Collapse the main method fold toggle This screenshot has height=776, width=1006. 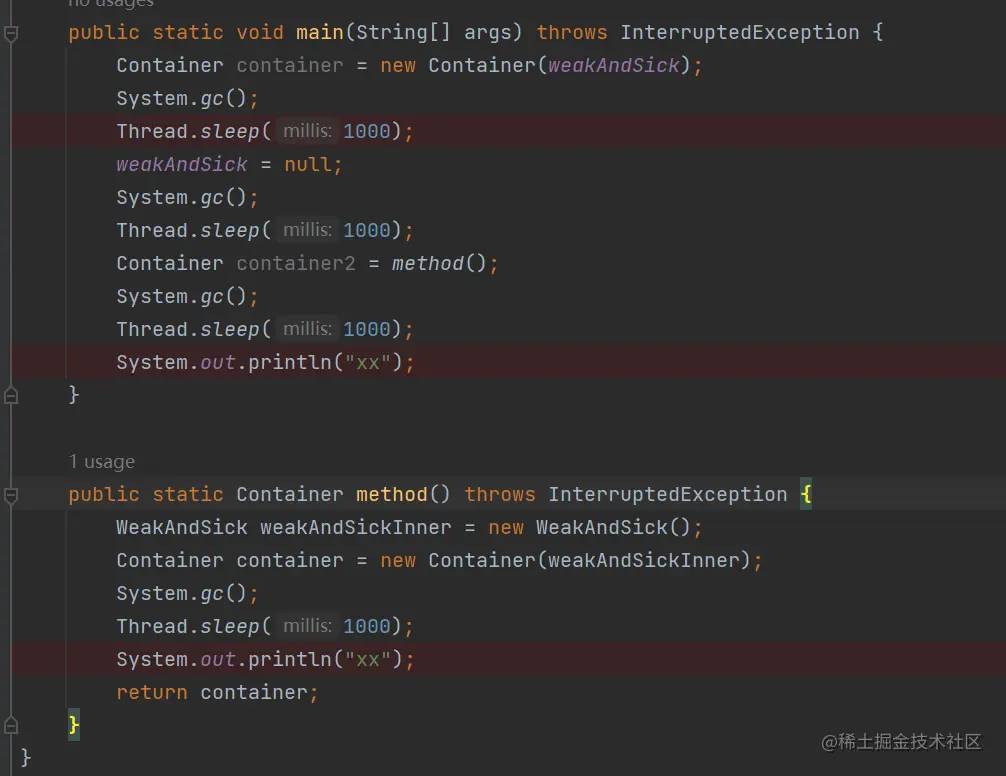(x=11, y=33)
